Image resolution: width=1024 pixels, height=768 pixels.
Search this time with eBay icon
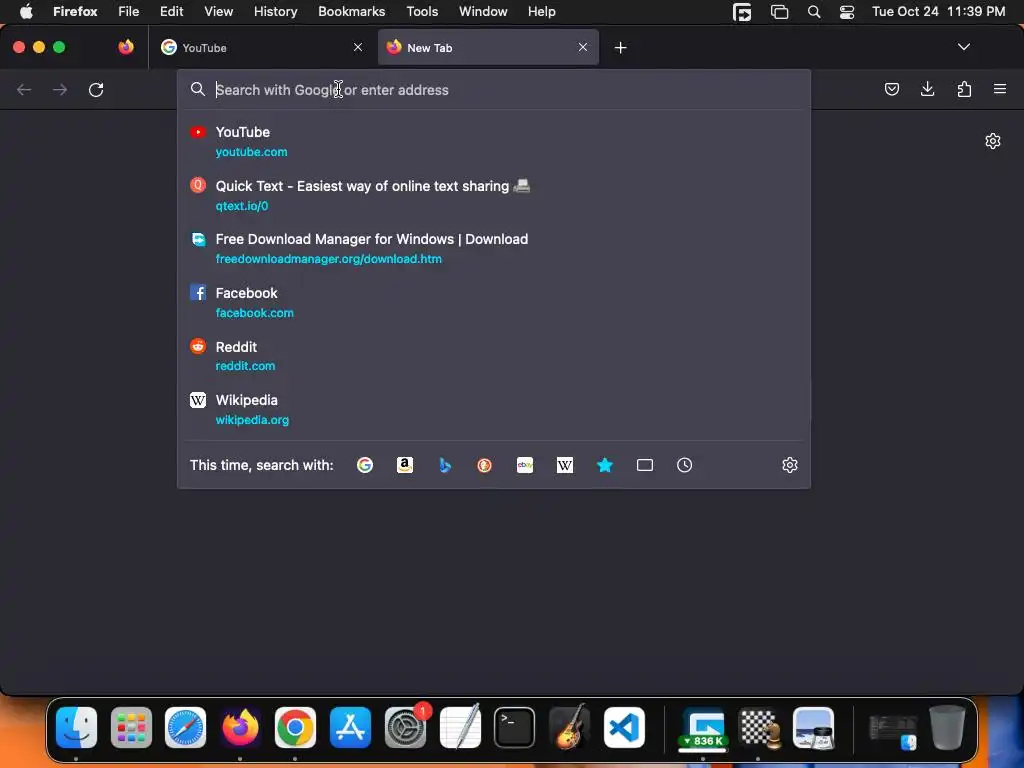pos(525,465)
